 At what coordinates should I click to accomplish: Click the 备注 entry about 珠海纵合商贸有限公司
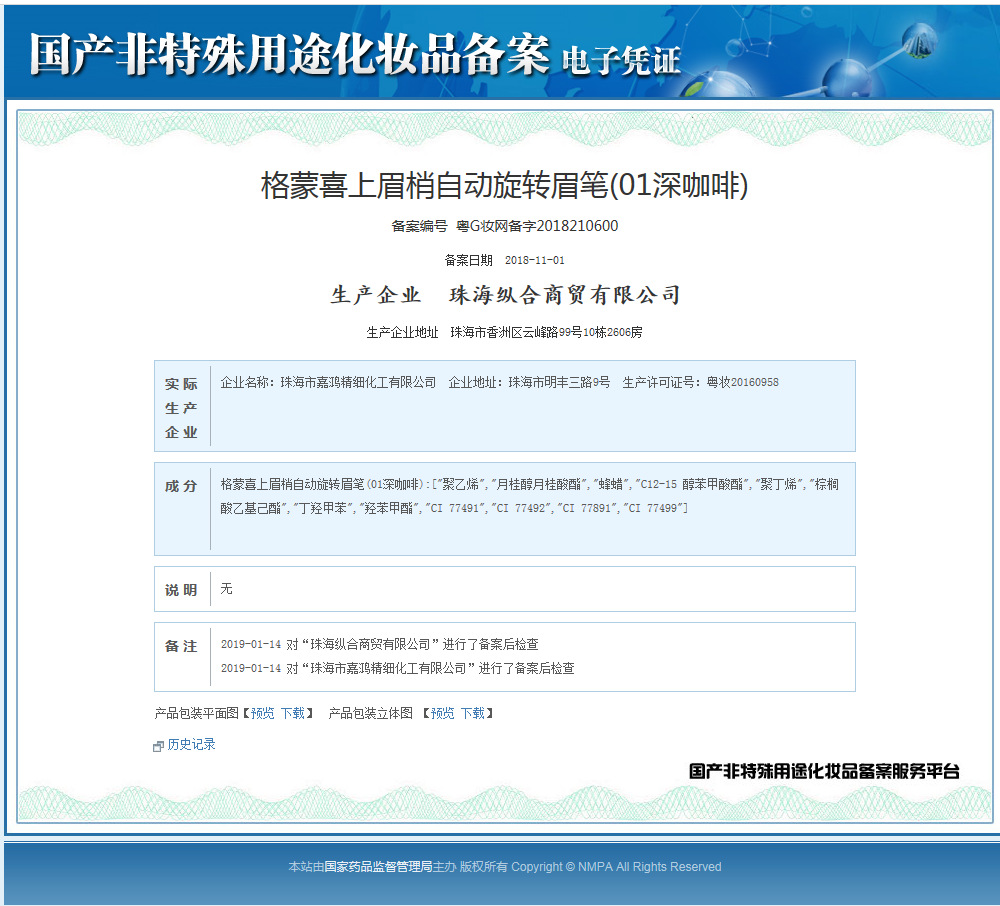point(379,644)
